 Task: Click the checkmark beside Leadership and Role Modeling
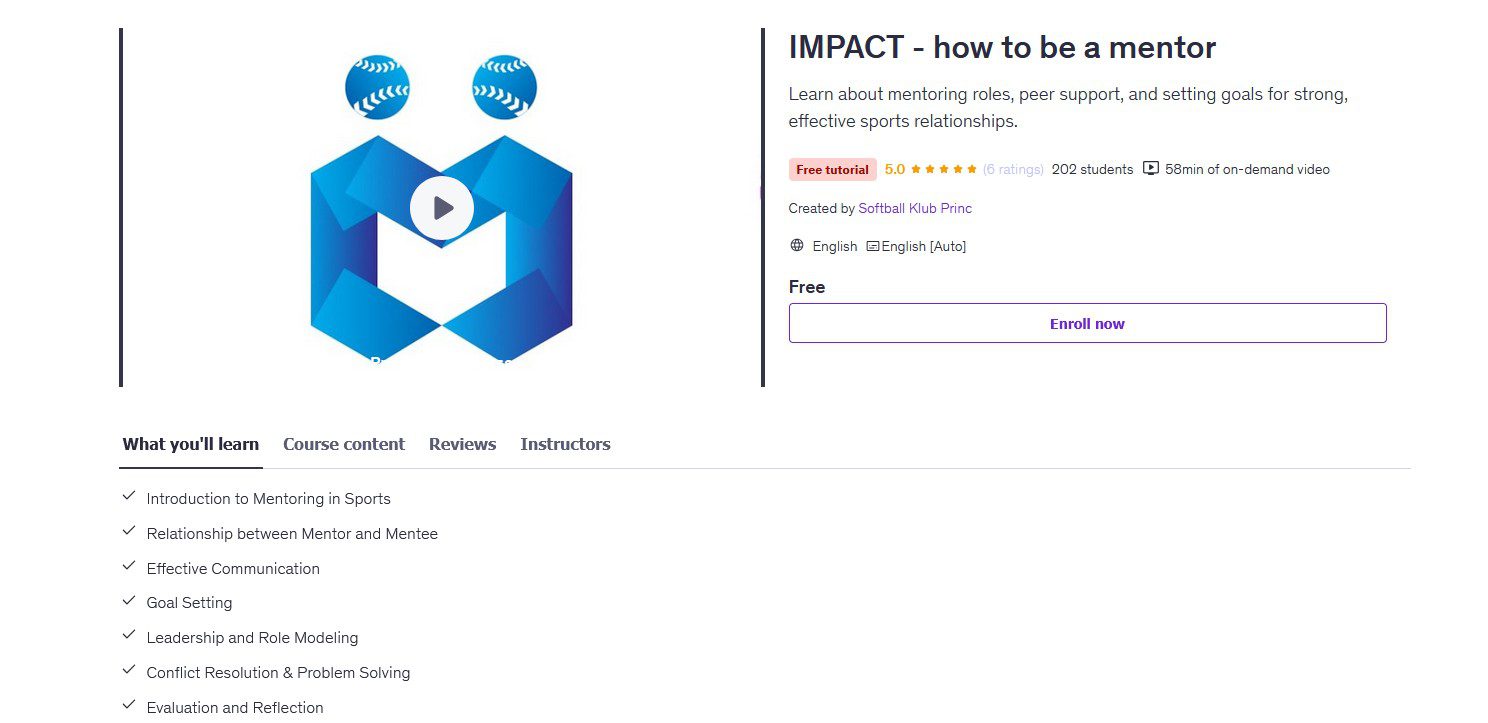tap(129, 634)
